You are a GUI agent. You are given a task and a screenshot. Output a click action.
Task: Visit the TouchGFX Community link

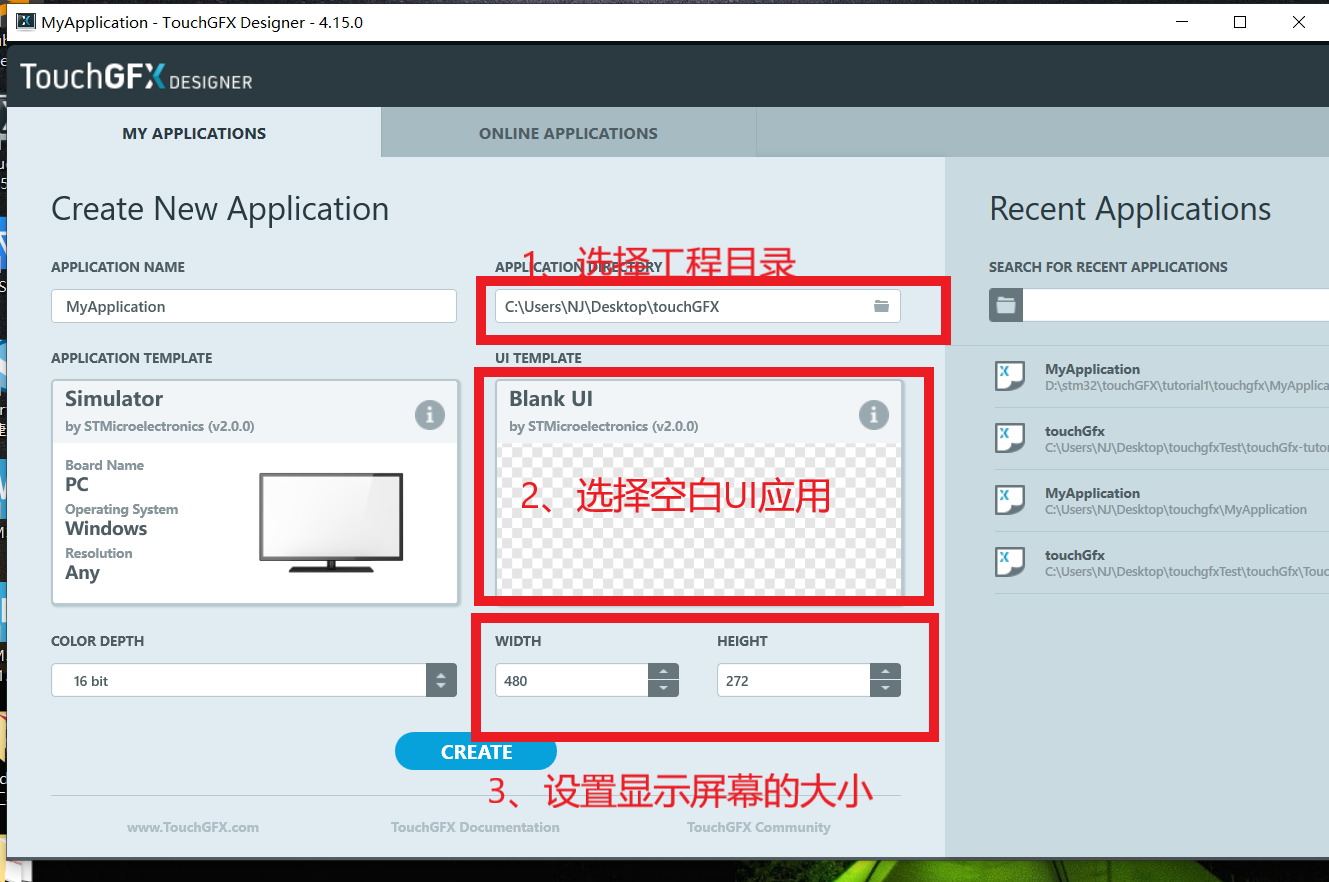(x=758, y=827)
